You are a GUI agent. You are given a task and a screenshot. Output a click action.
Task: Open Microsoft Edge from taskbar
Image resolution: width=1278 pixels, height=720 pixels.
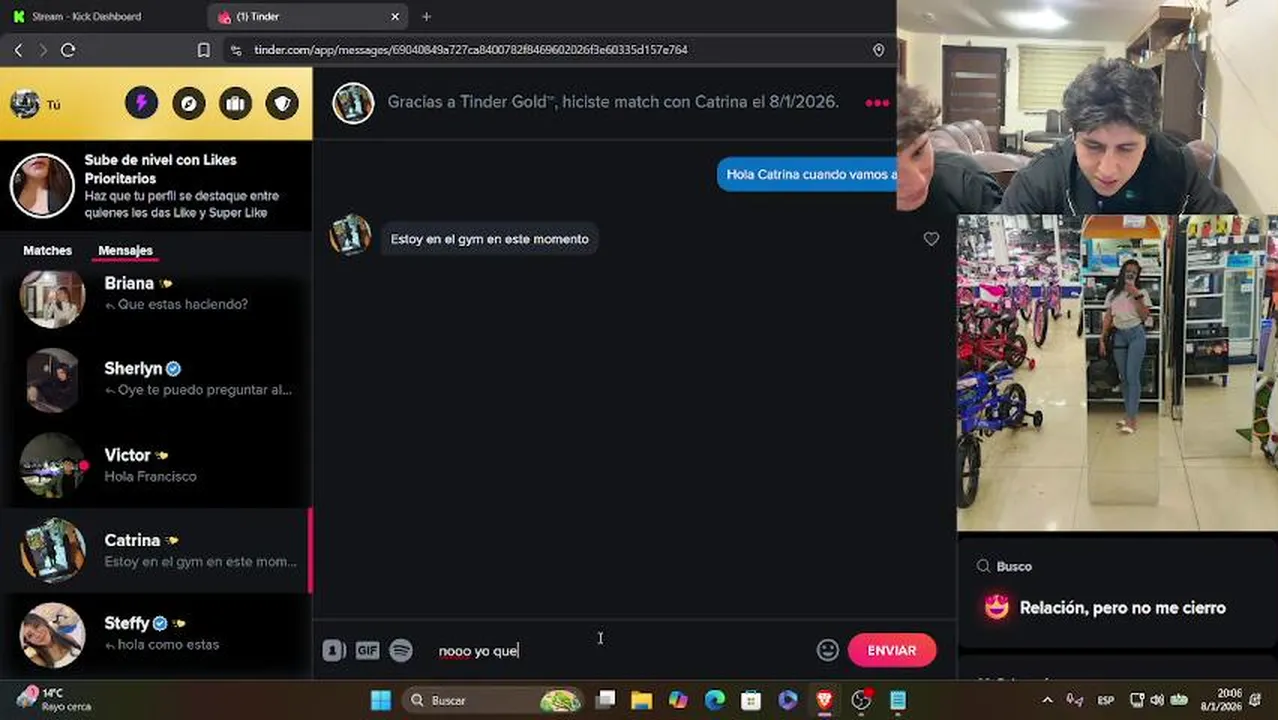(714, 700)
